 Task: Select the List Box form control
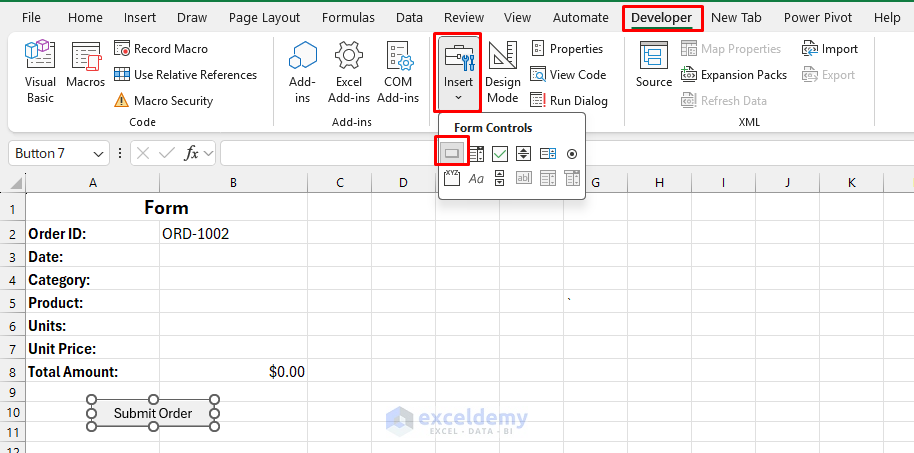coord(548,154)
